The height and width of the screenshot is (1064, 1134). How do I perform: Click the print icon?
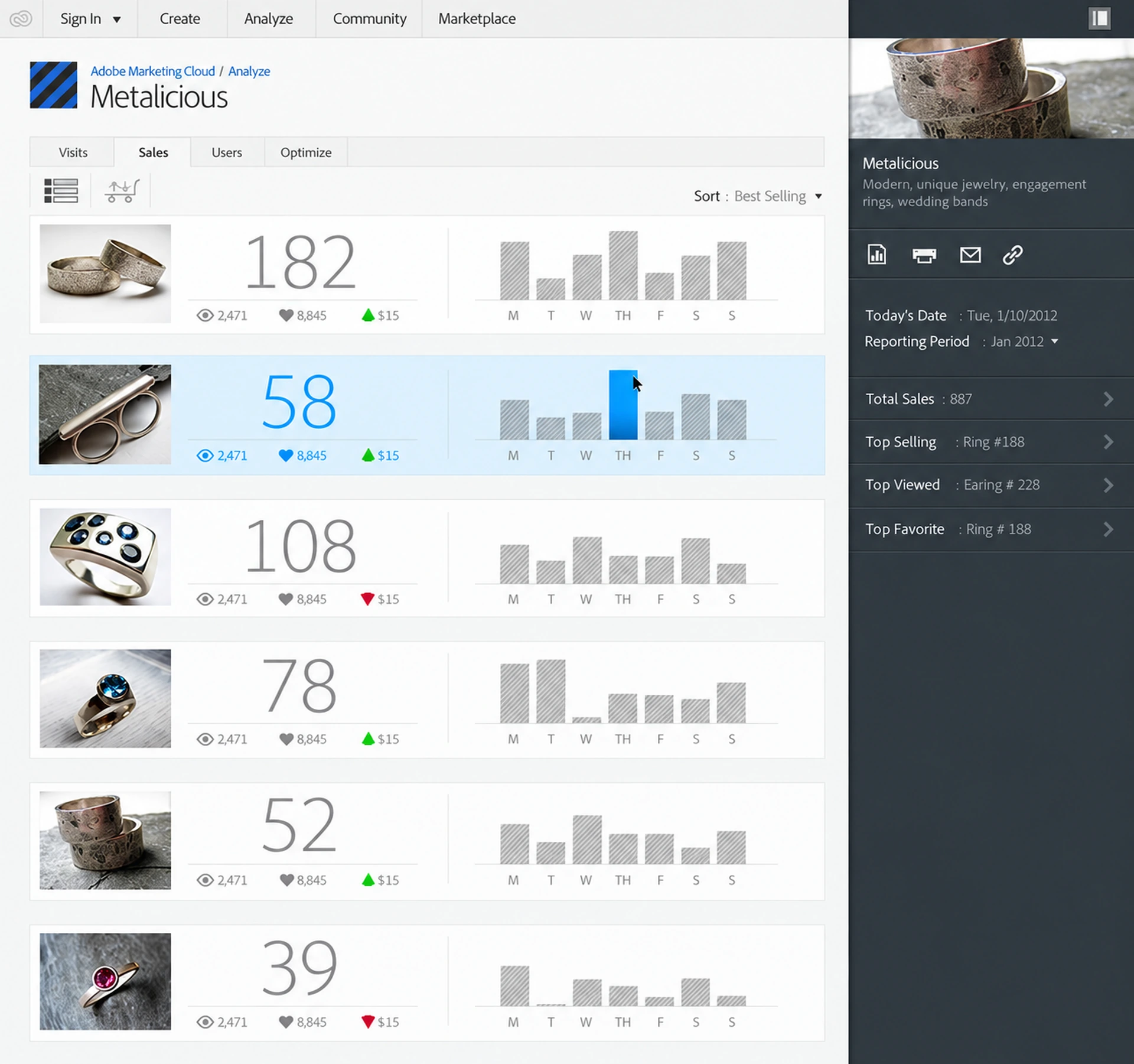[924, 255]
